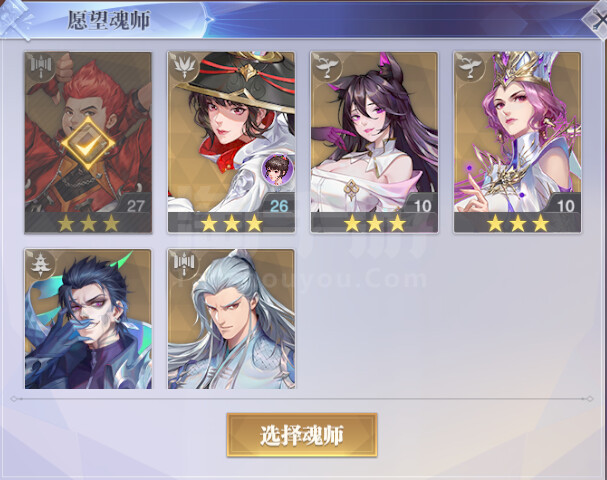Click the level 27 badge on red-haired card

coord(135,205)
